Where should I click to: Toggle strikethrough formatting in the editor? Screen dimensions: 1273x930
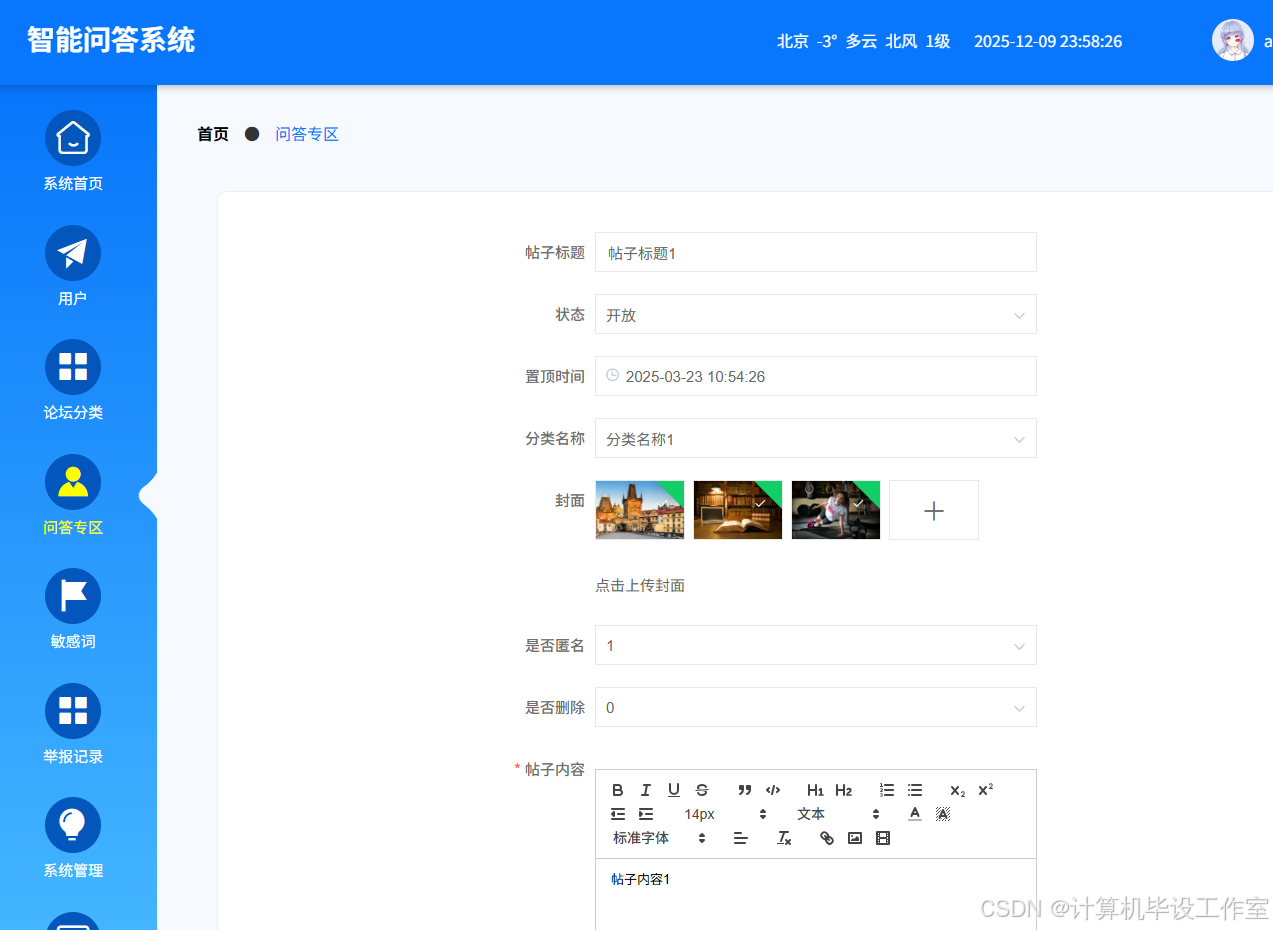[701, 790]
